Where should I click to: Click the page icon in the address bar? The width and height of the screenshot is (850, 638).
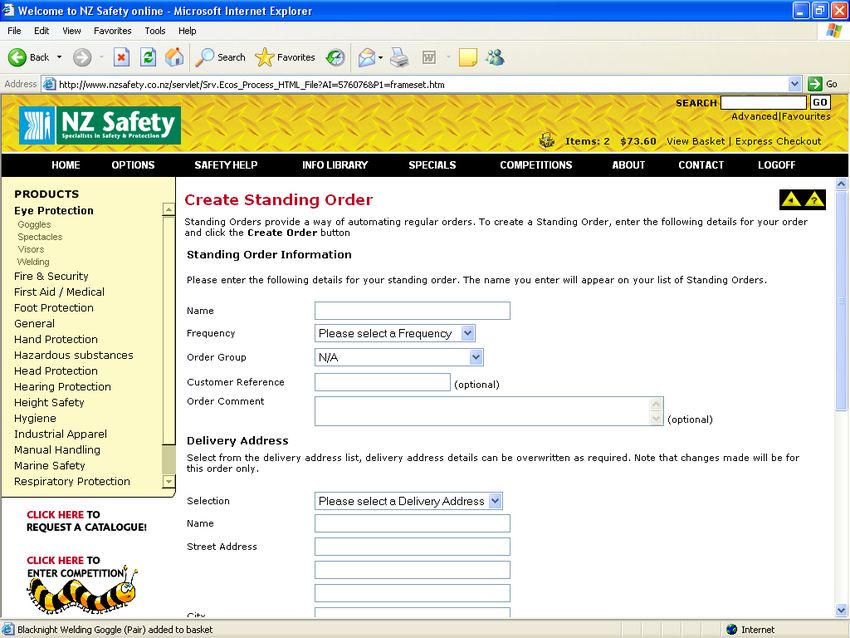click(x=49, y=84)
